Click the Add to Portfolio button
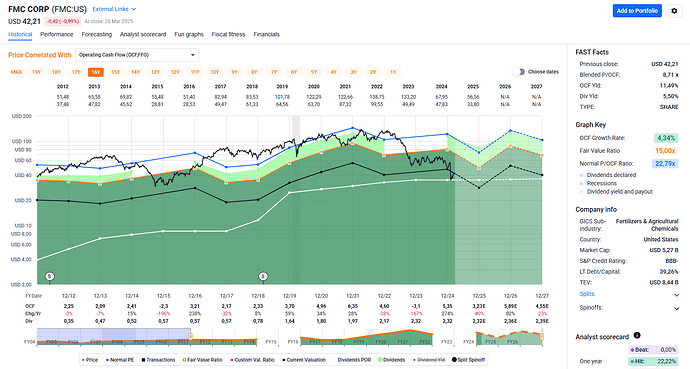The image size is (690, 369). pos(637,11)
